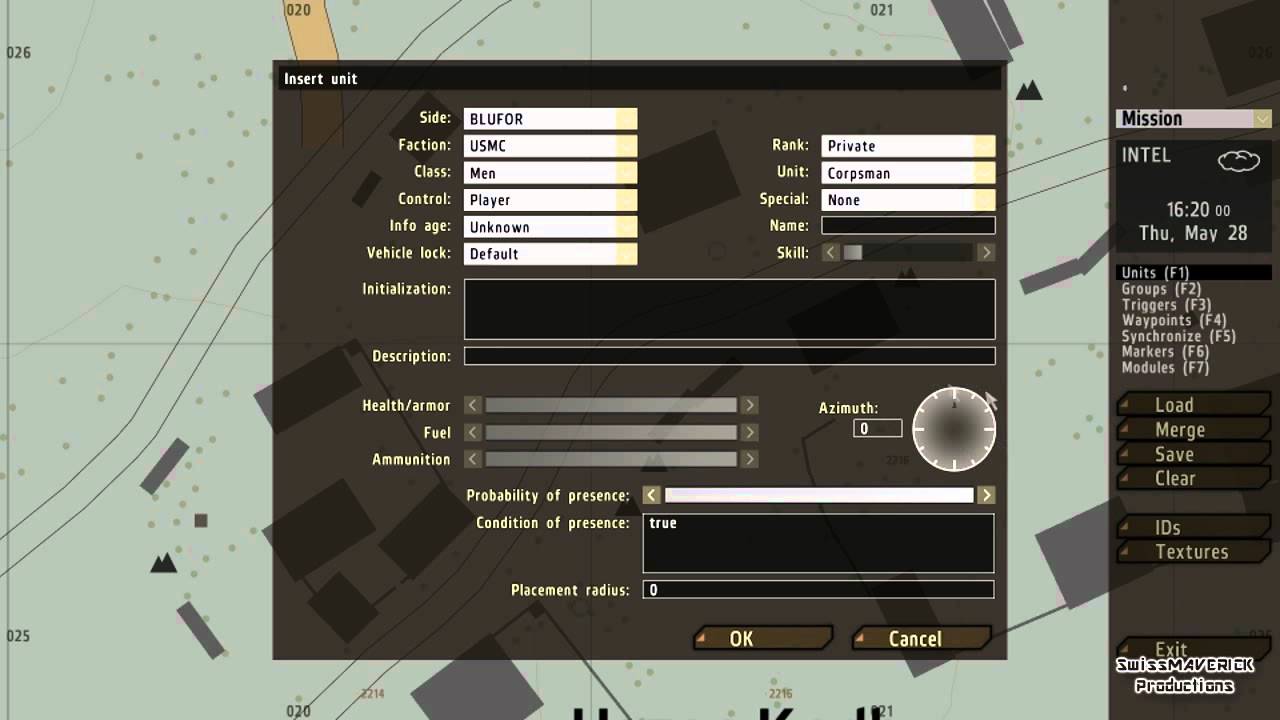Open INTEL panel time 16:20
The width and height of the screenshot is (1280, 720).
point(1198,210)
